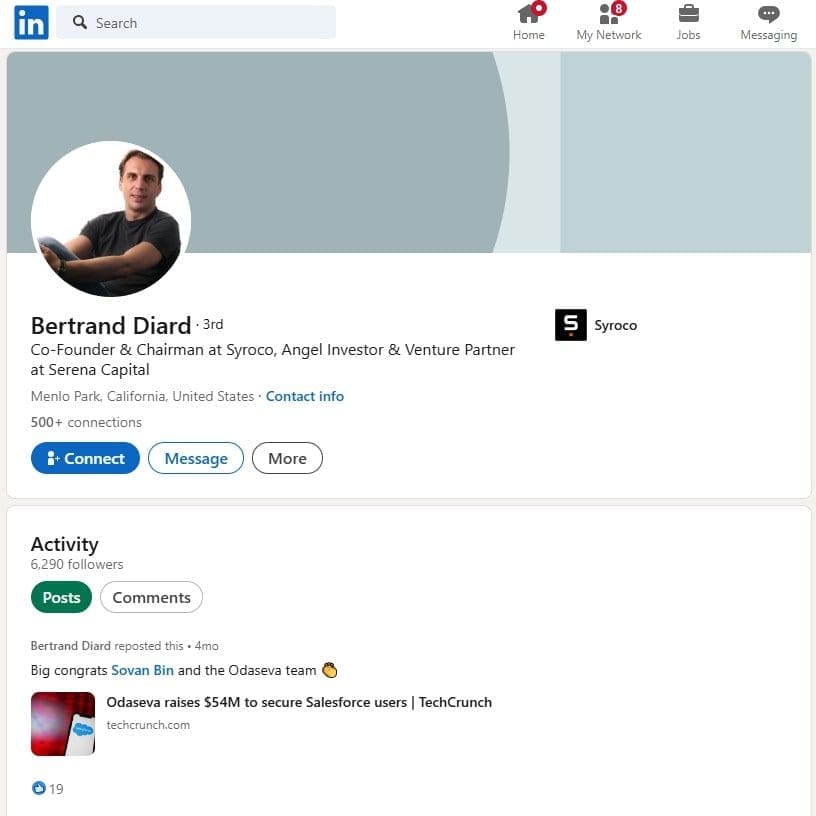The width and height of the screenshot is (816, 816).
Task: Click the clapping hands emoji
Action: 329,670
